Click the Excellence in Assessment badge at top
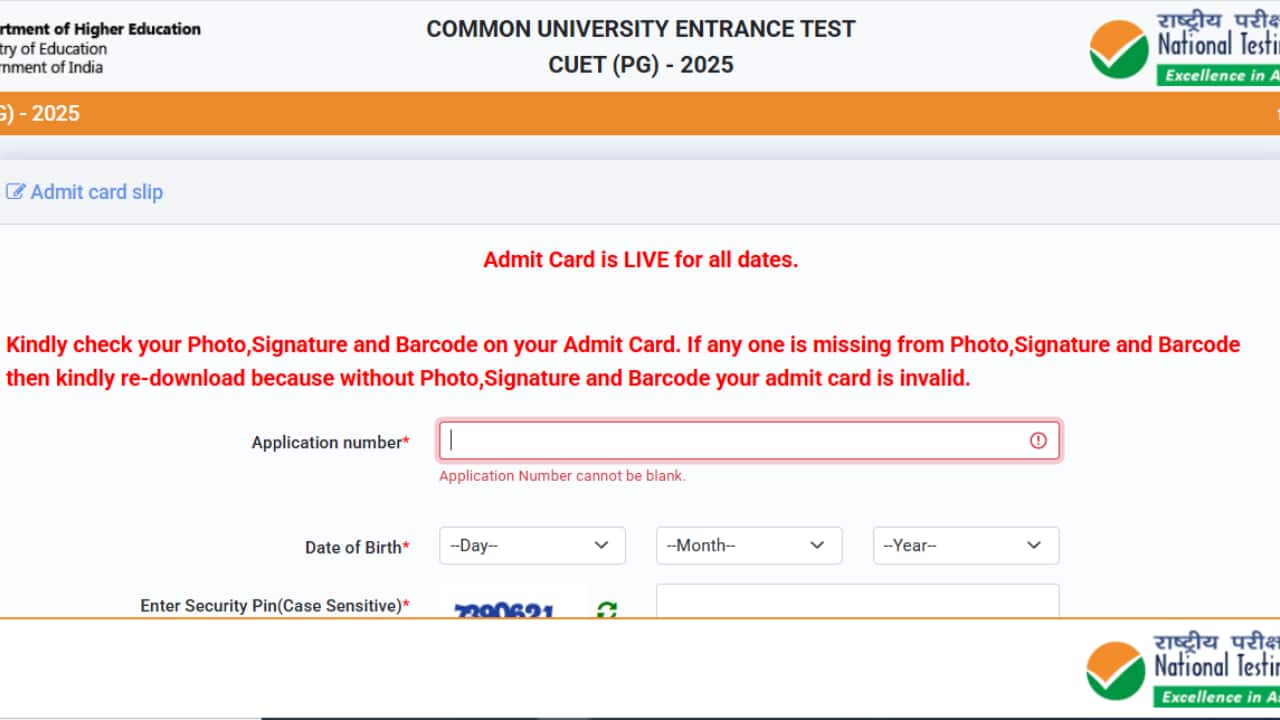The image size is (1280, 720). 1218,75
